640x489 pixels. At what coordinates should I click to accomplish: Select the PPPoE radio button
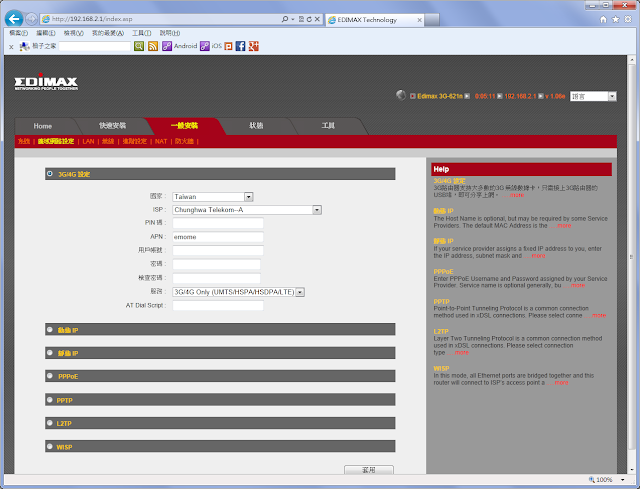pos(50,376)
